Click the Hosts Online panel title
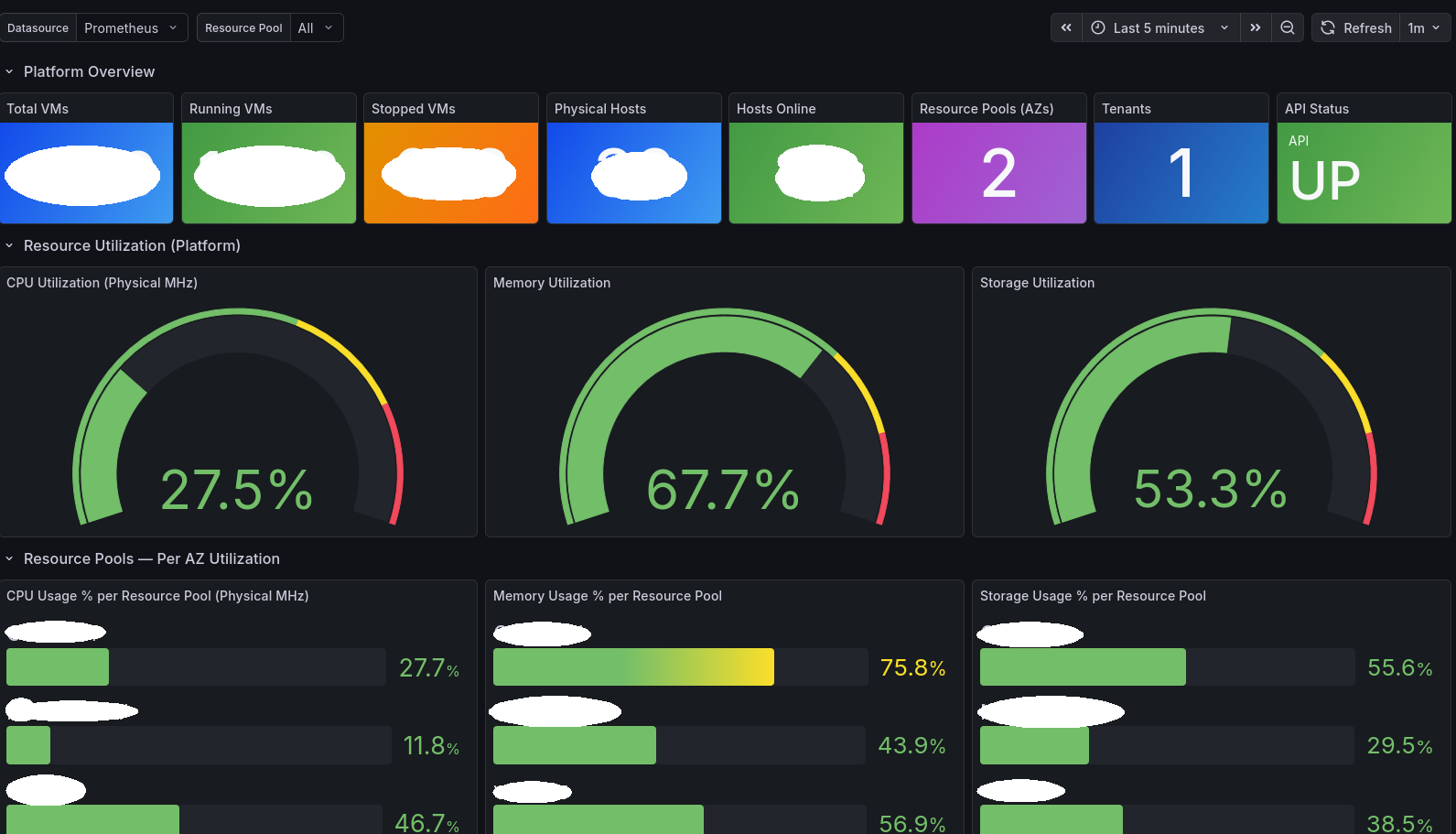 pyautogui.click(x=776, y=108)
